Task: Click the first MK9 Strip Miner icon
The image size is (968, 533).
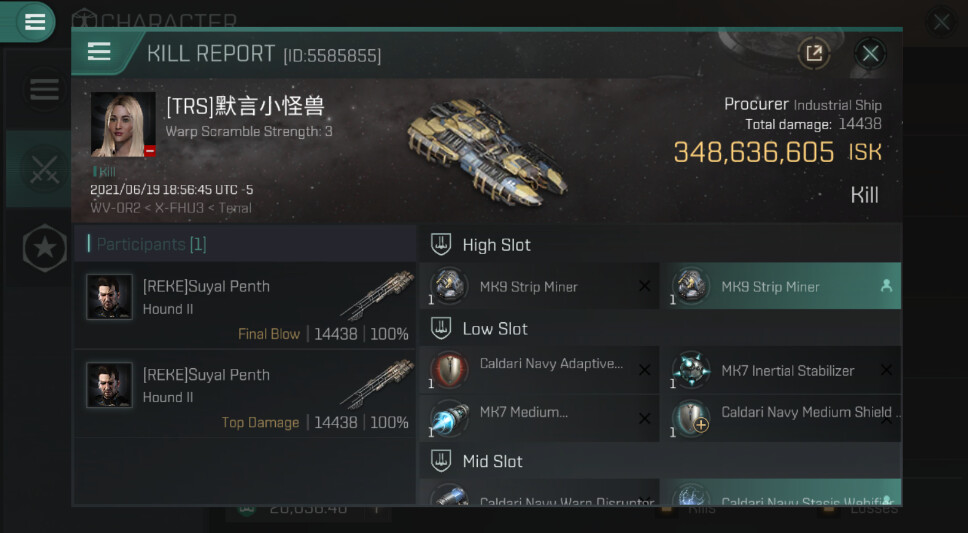Action: (449, 286)
